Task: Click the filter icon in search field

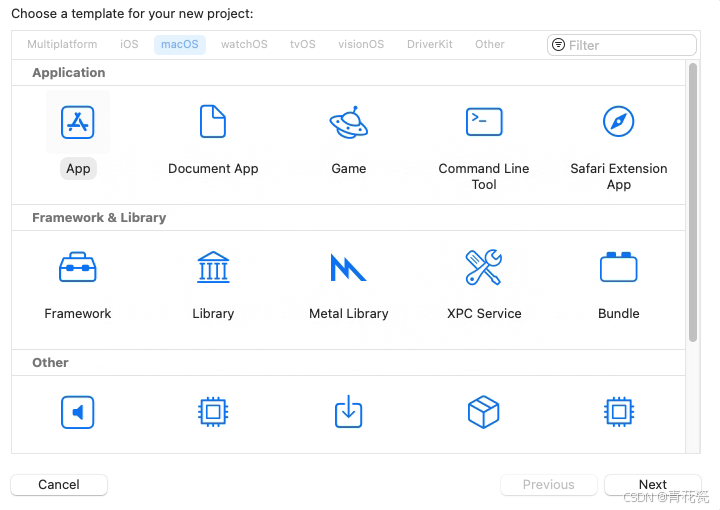Action: click(x=558, y=45)
